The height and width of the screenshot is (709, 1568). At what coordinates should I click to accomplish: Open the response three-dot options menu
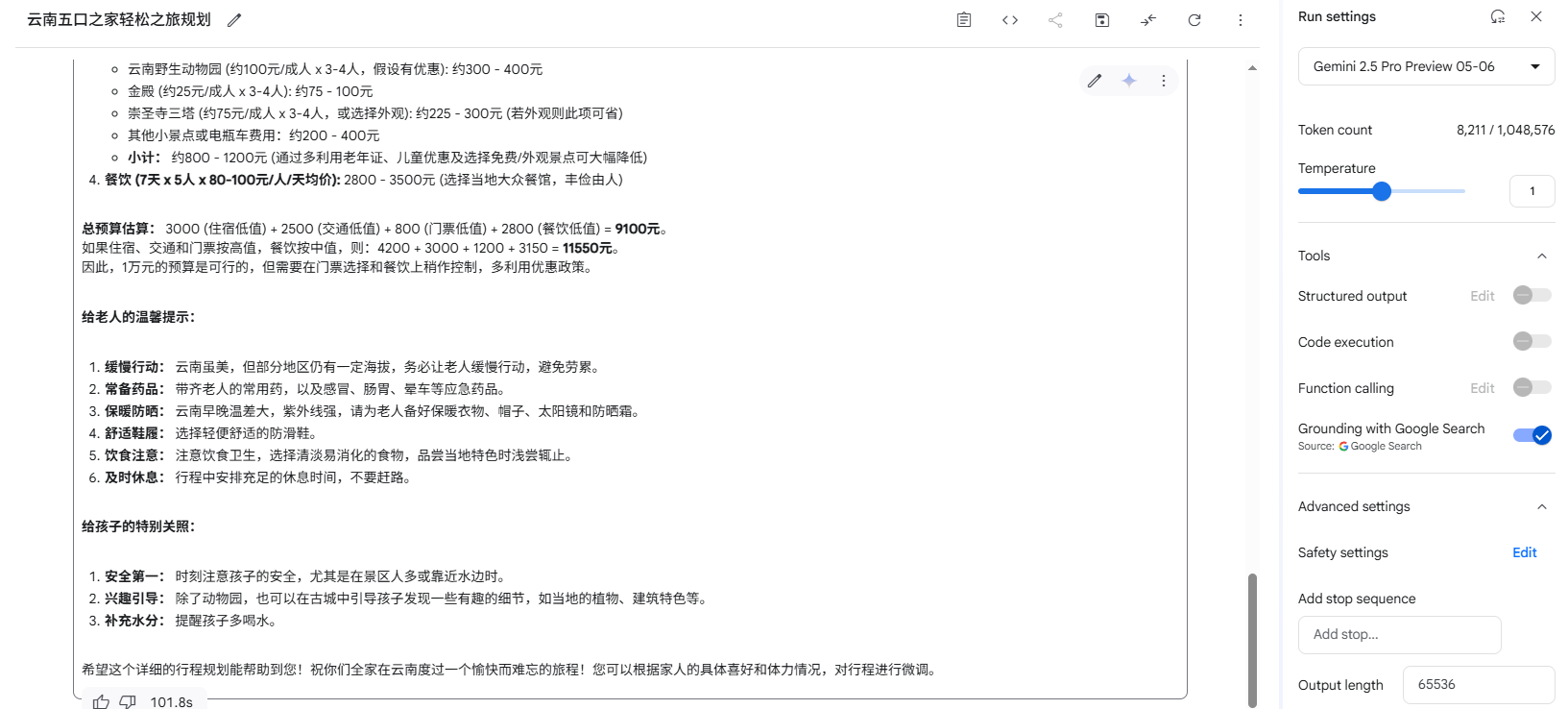pos(1164,81)
